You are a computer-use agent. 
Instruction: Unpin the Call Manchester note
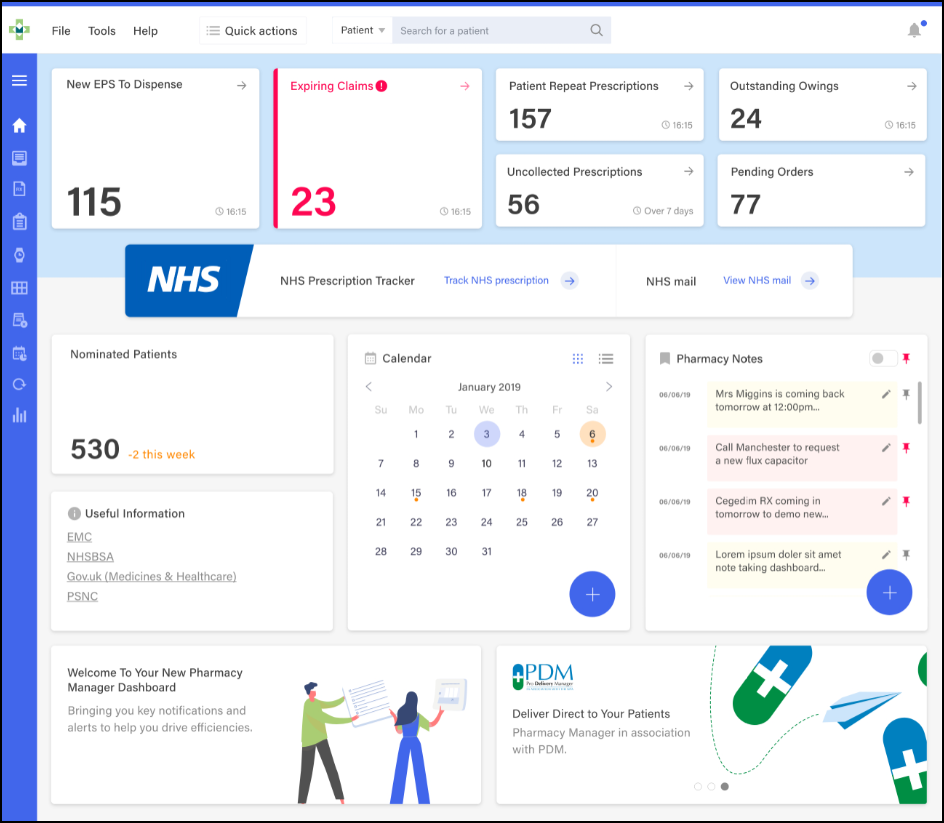(x=907, y=447)
